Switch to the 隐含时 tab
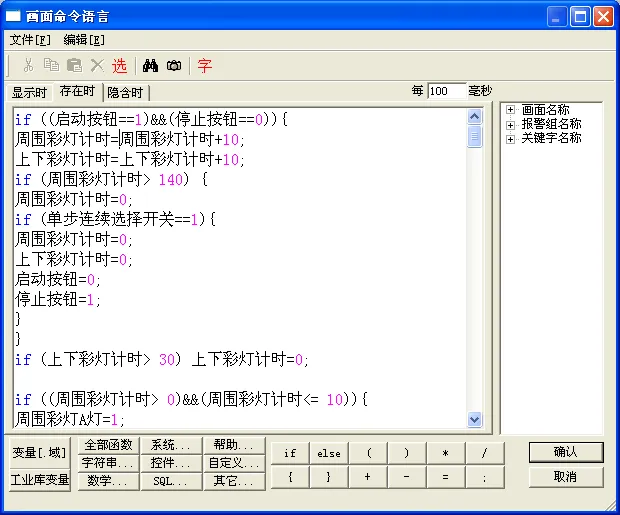Image resolution: width=620 pixels, height=515 pixels. (125, 93)
